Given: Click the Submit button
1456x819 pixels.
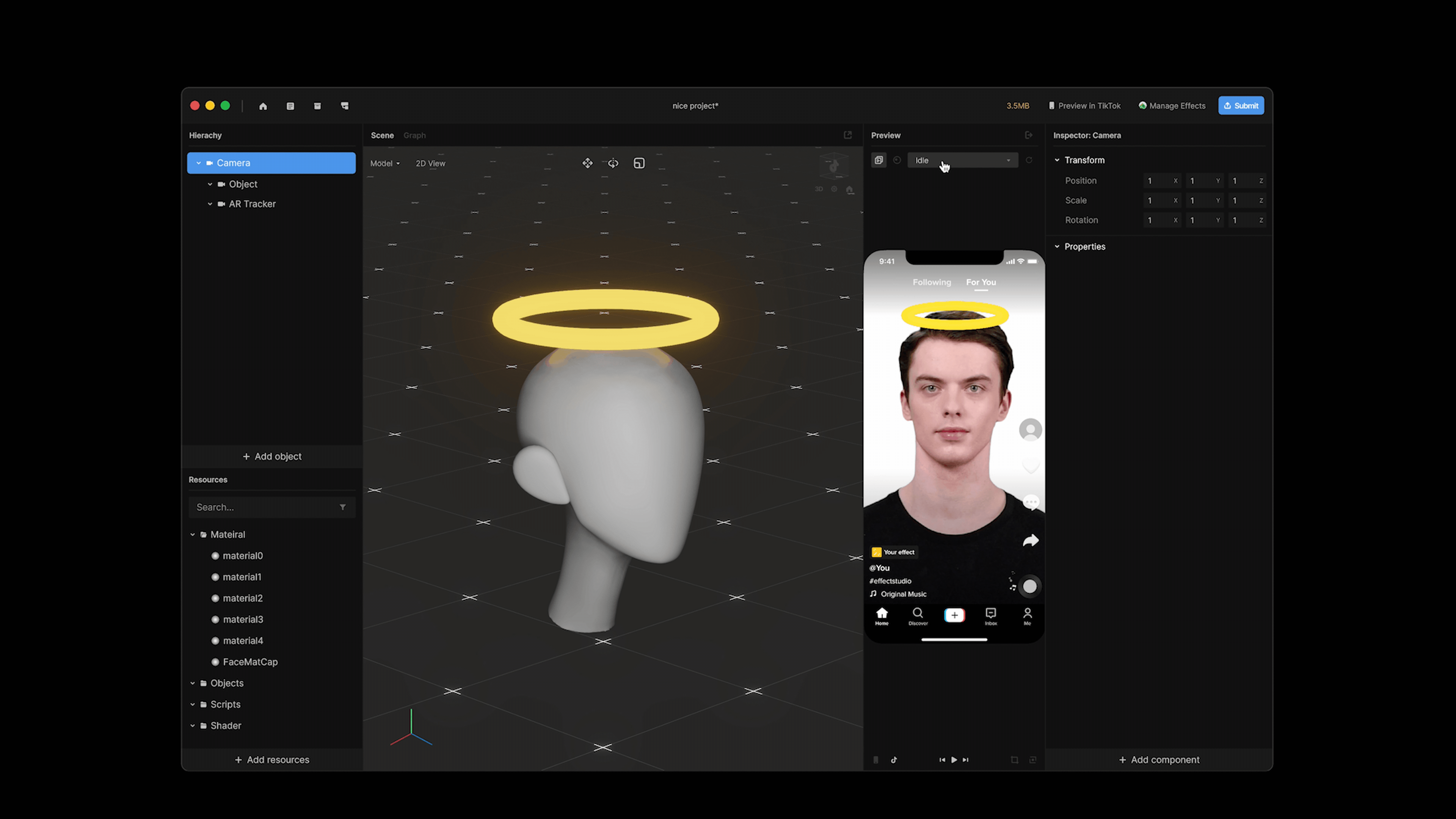Looking at the screenshot, I should 1241,106.
